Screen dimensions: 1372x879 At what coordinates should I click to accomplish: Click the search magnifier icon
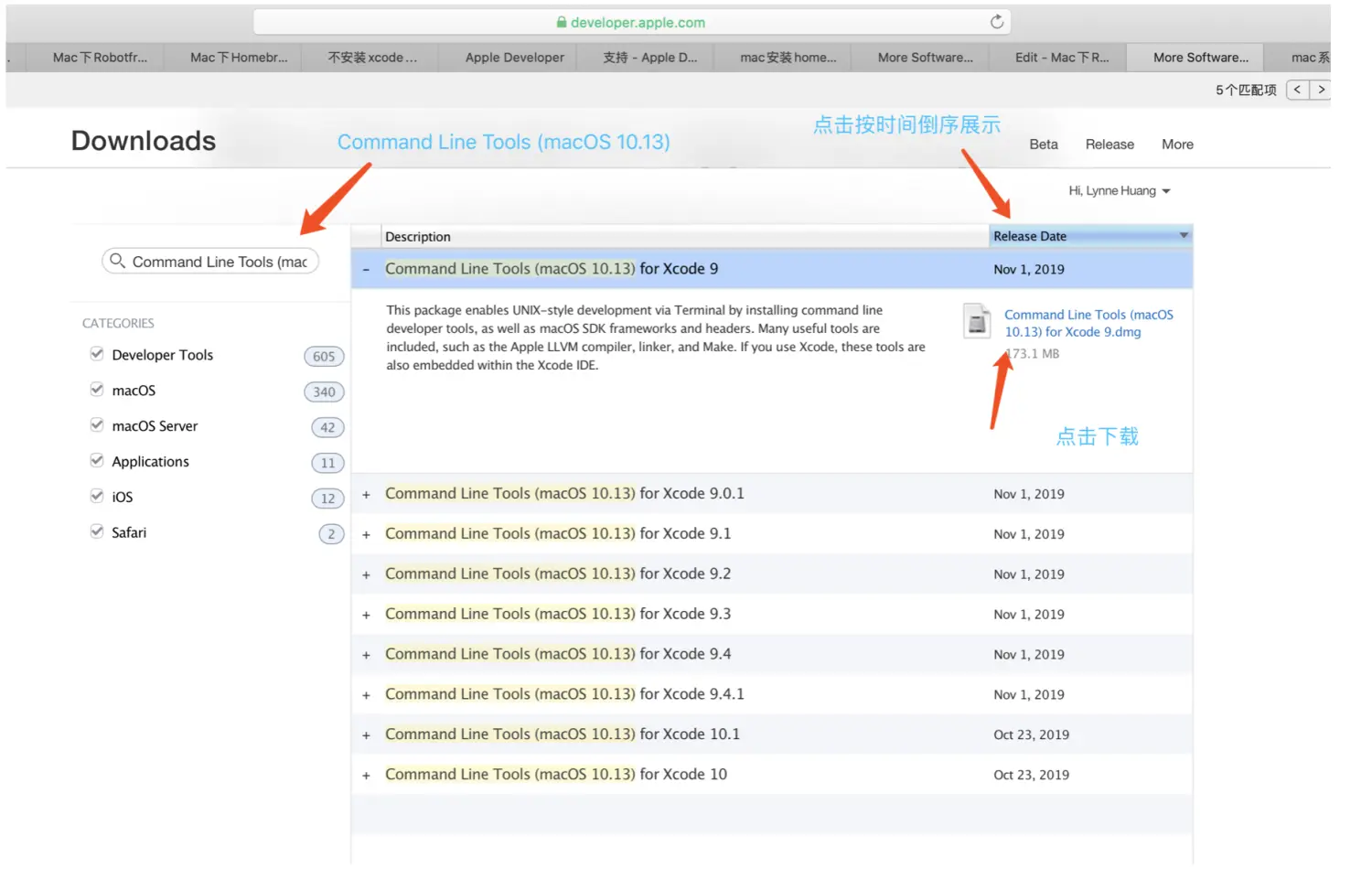click(117, 261)
